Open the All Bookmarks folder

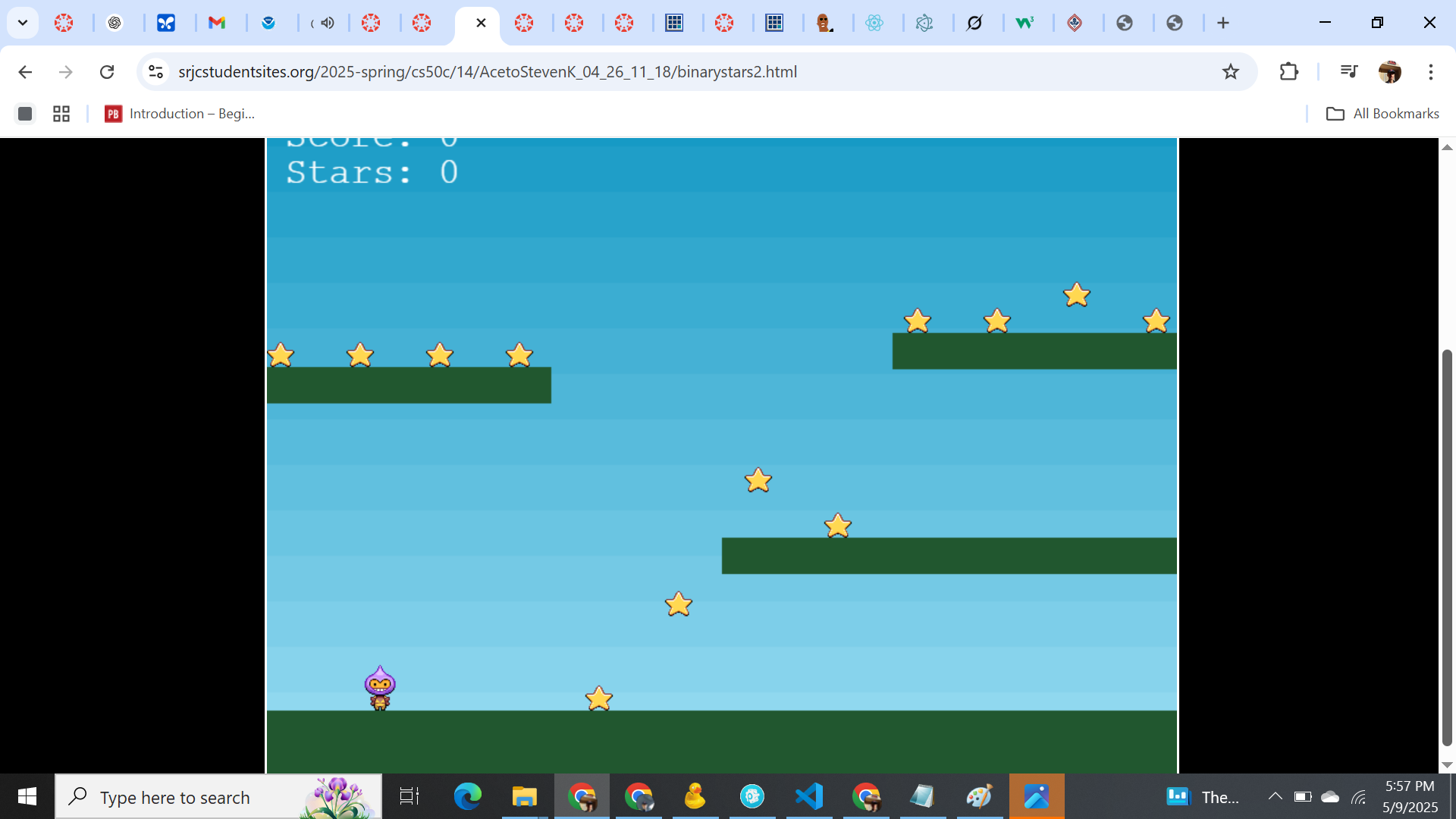[1382, 114]
